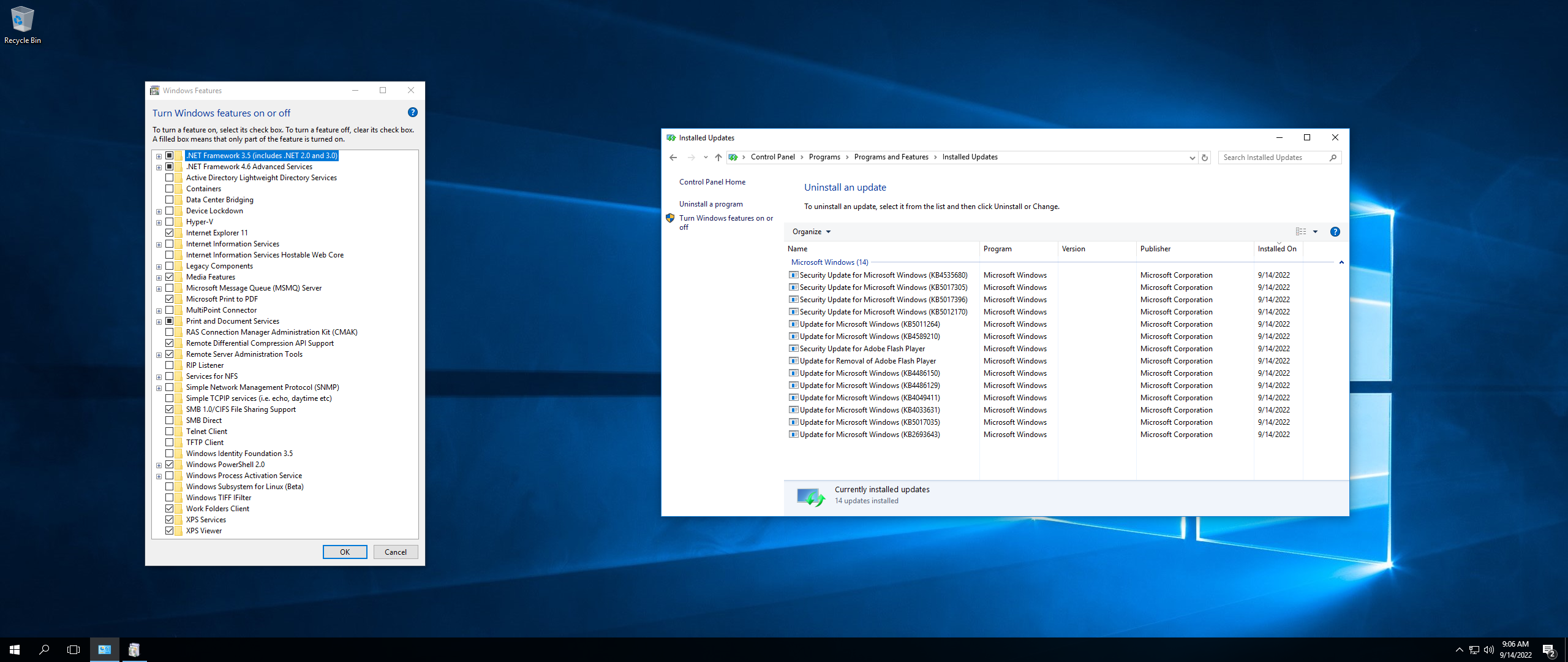Sort by the Program column header

pyautogui.click(x=1019, y=249)
